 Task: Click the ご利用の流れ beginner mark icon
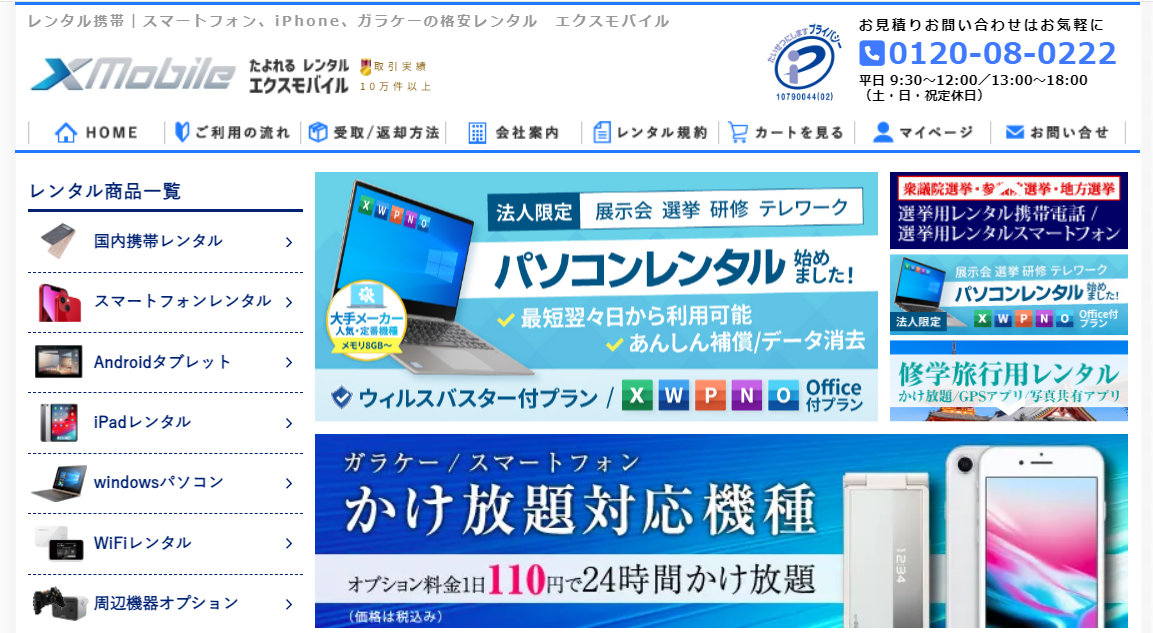coord(182,132)
